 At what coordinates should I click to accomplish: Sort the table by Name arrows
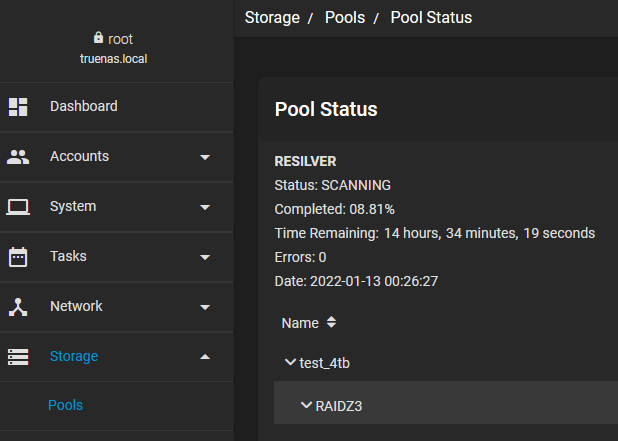(x=331, y=322)
